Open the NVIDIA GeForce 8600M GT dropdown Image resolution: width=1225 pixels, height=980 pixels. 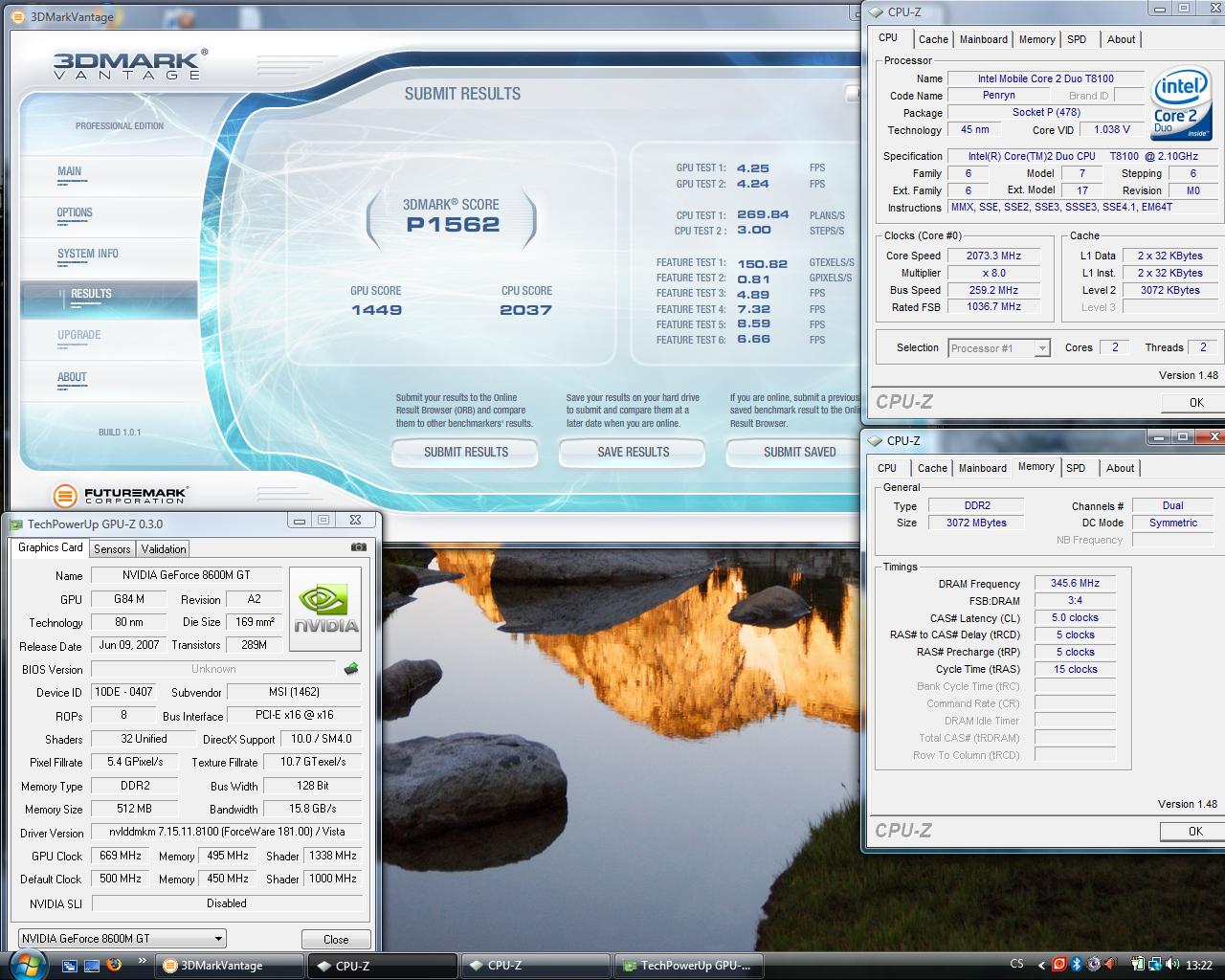[122, 939]
